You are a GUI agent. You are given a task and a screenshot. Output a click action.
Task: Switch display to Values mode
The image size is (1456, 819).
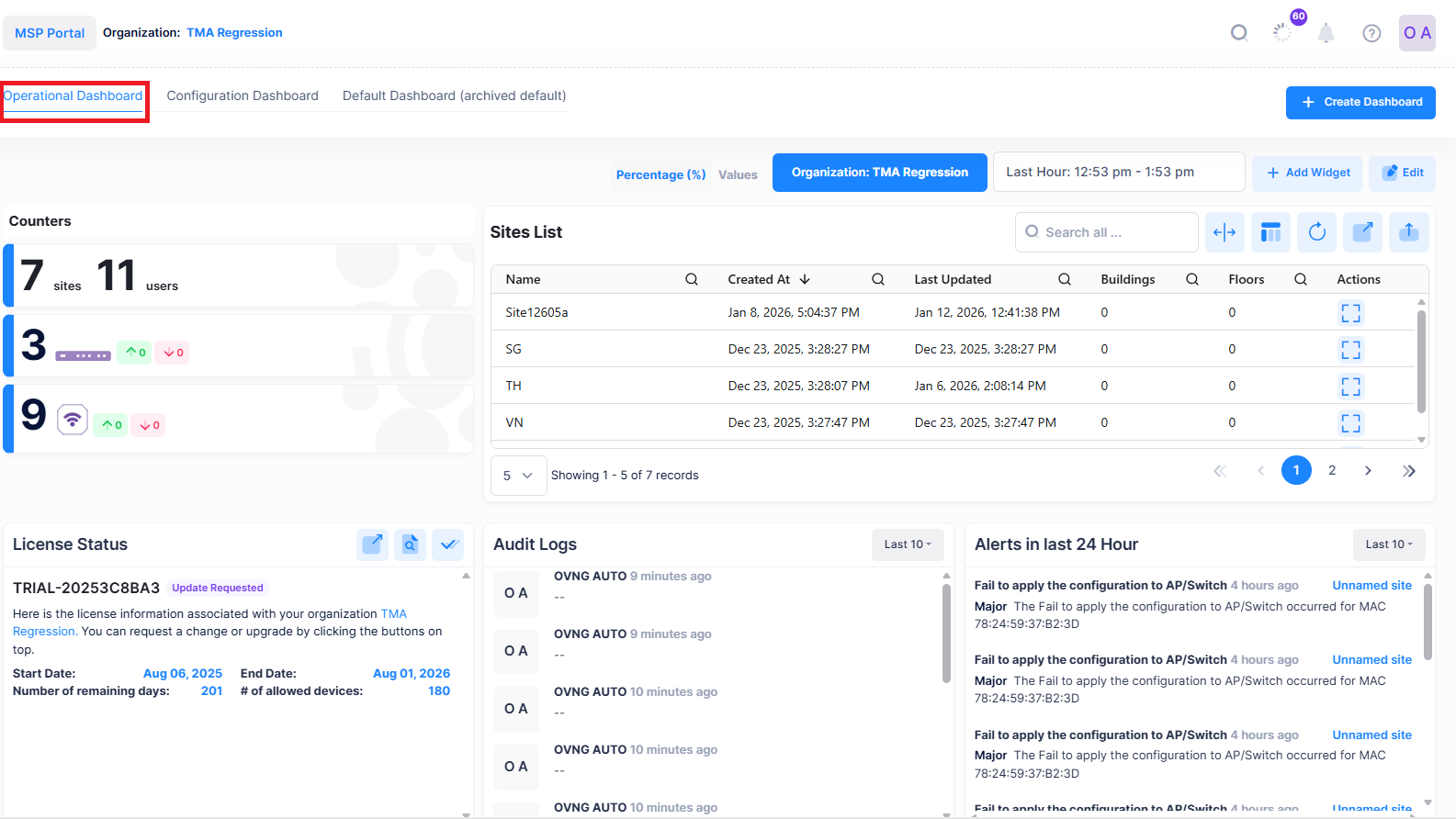[738, 174]
